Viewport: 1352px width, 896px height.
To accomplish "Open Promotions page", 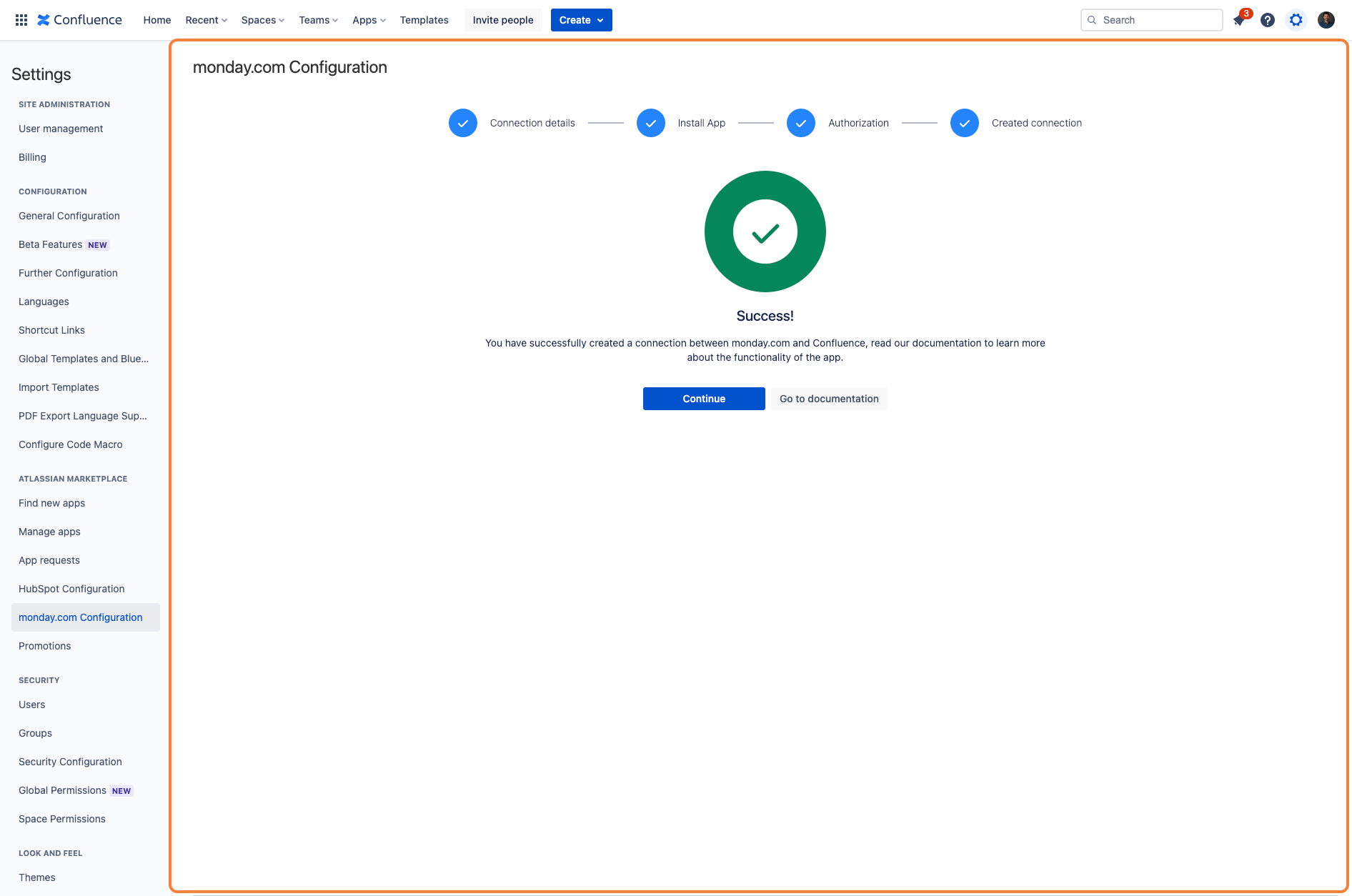I will pyautogui.click(x=86, y=646).
